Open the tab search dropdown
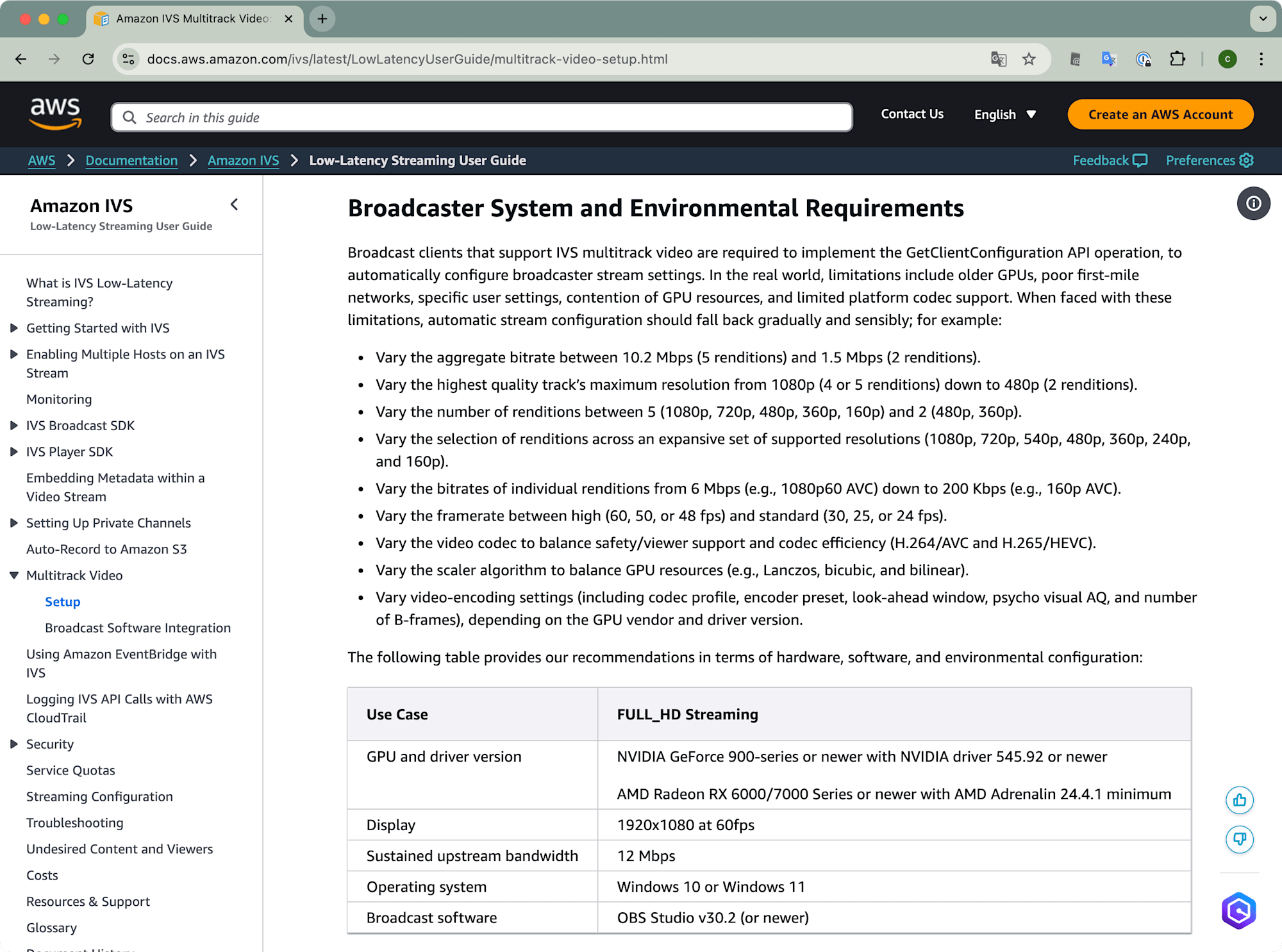 tap(1263, 19)
